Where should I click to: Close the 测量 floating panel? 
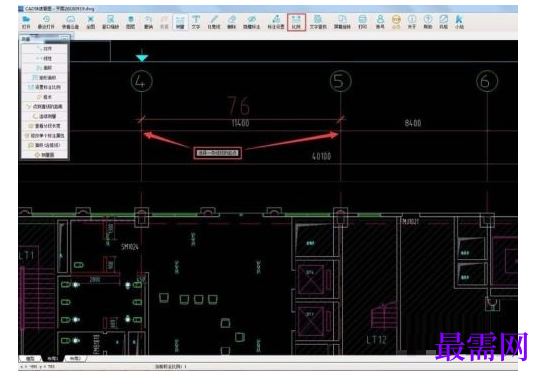pos(65,39)
